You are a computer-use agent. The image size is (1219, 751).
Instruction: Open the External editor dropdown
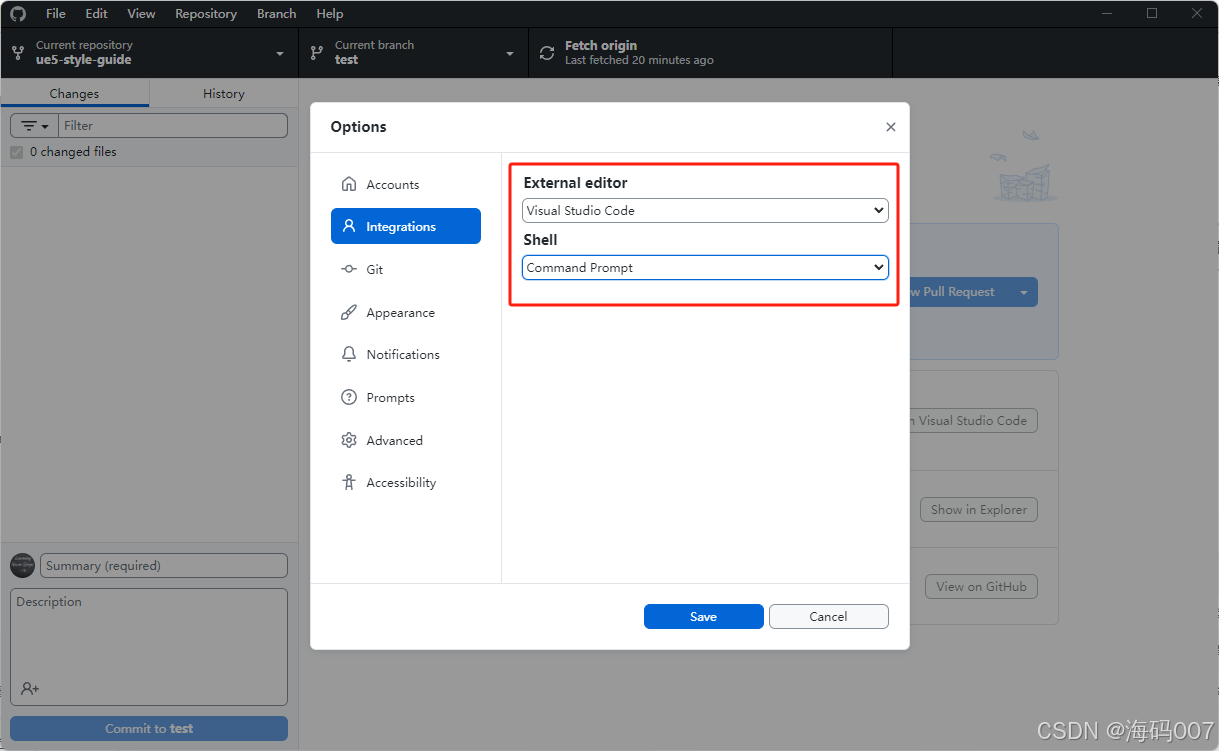(705, 210)
